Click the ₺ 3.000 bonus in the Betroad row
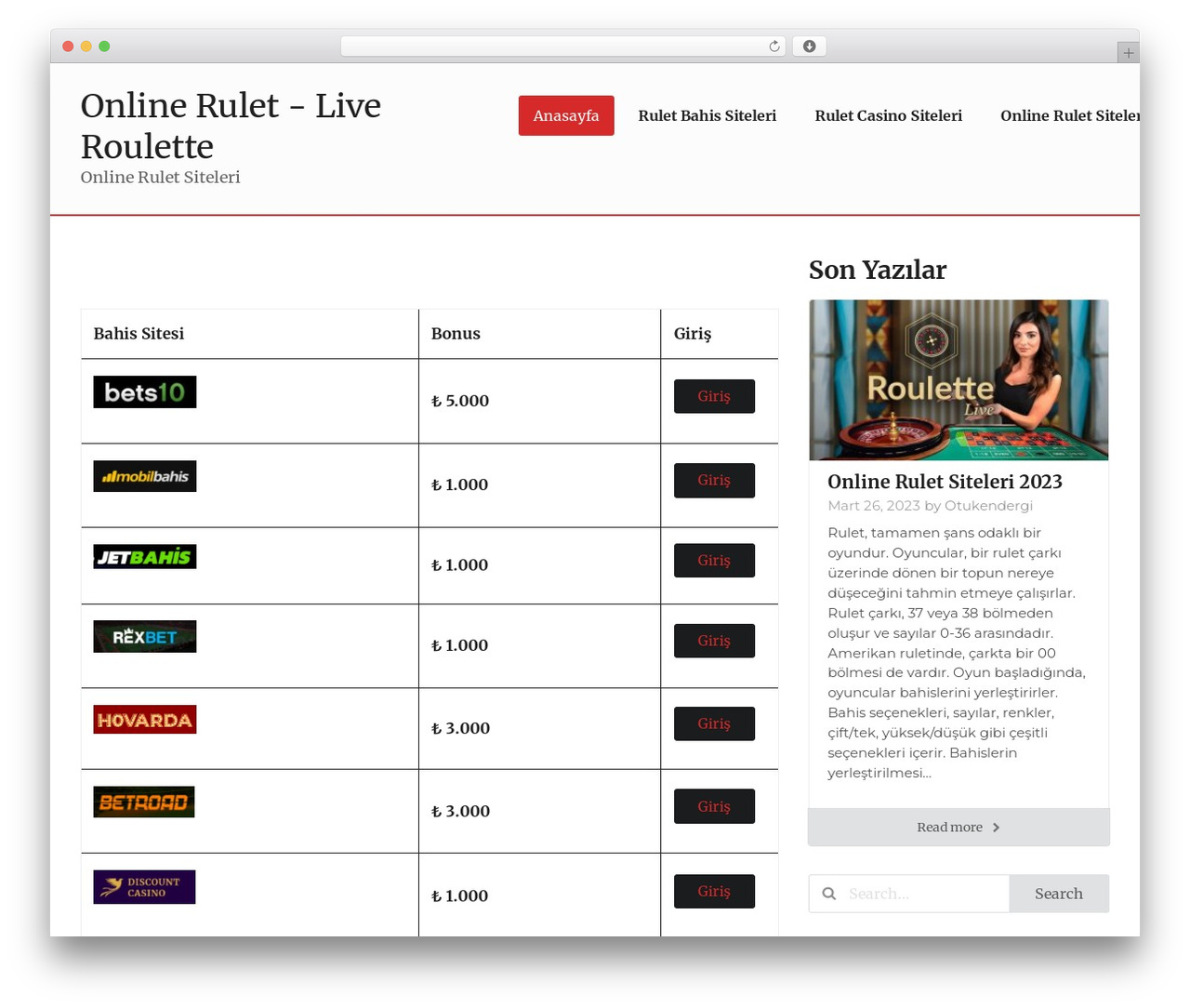The width and height of the screenshot is (1190, 1008). [460, 811]
